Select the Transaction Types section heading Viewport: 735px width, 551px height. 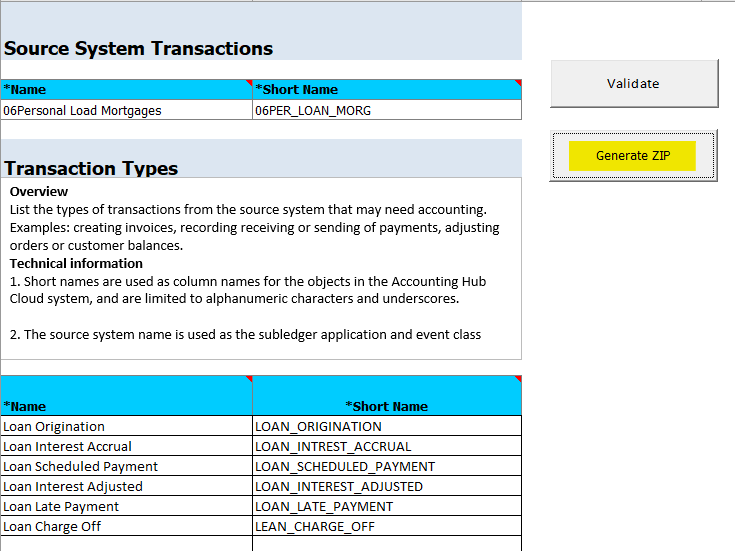pyautogui.click(x=92, y=168)
